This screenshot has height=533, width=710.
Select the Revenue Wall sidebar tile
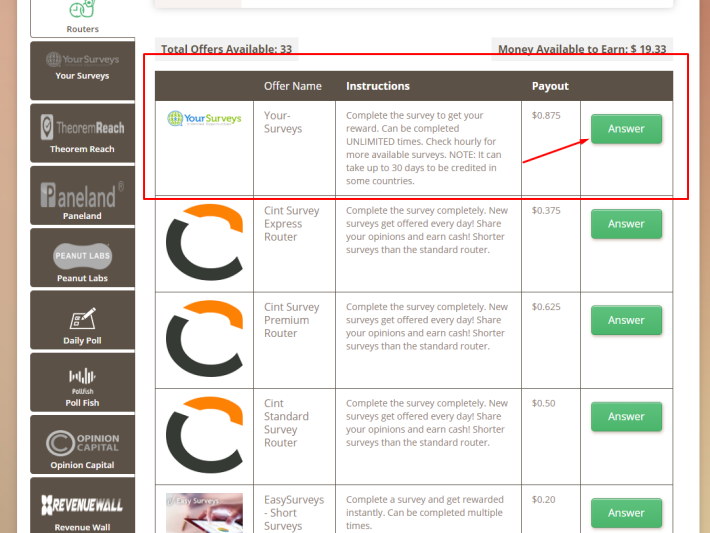coord(82,505)
